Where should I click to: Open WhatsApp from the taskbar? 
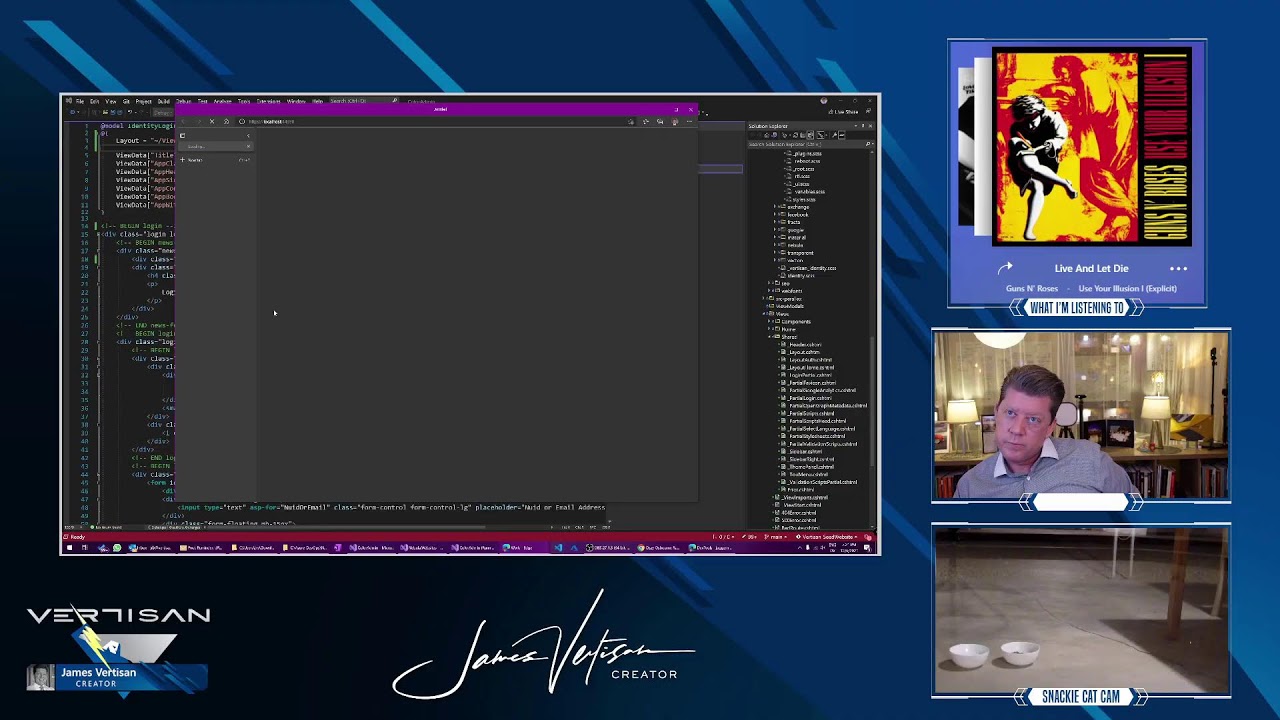pyautogui.click(x=117, y=548)
